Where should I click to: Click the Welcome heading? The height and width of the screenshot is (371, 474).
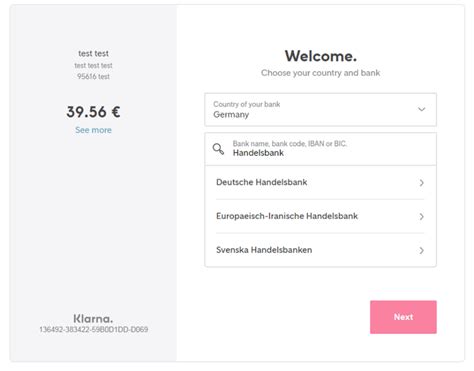click(321, 56)
